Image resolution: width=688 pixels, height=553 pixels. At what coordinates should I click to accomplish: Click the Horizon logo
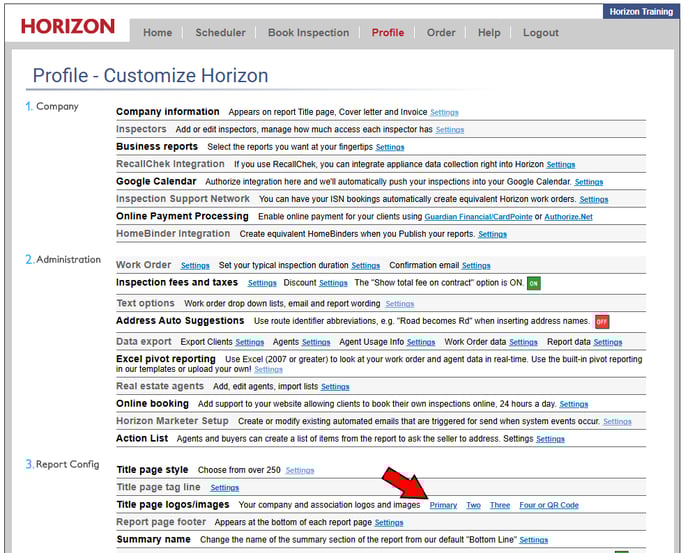point(68,27)
